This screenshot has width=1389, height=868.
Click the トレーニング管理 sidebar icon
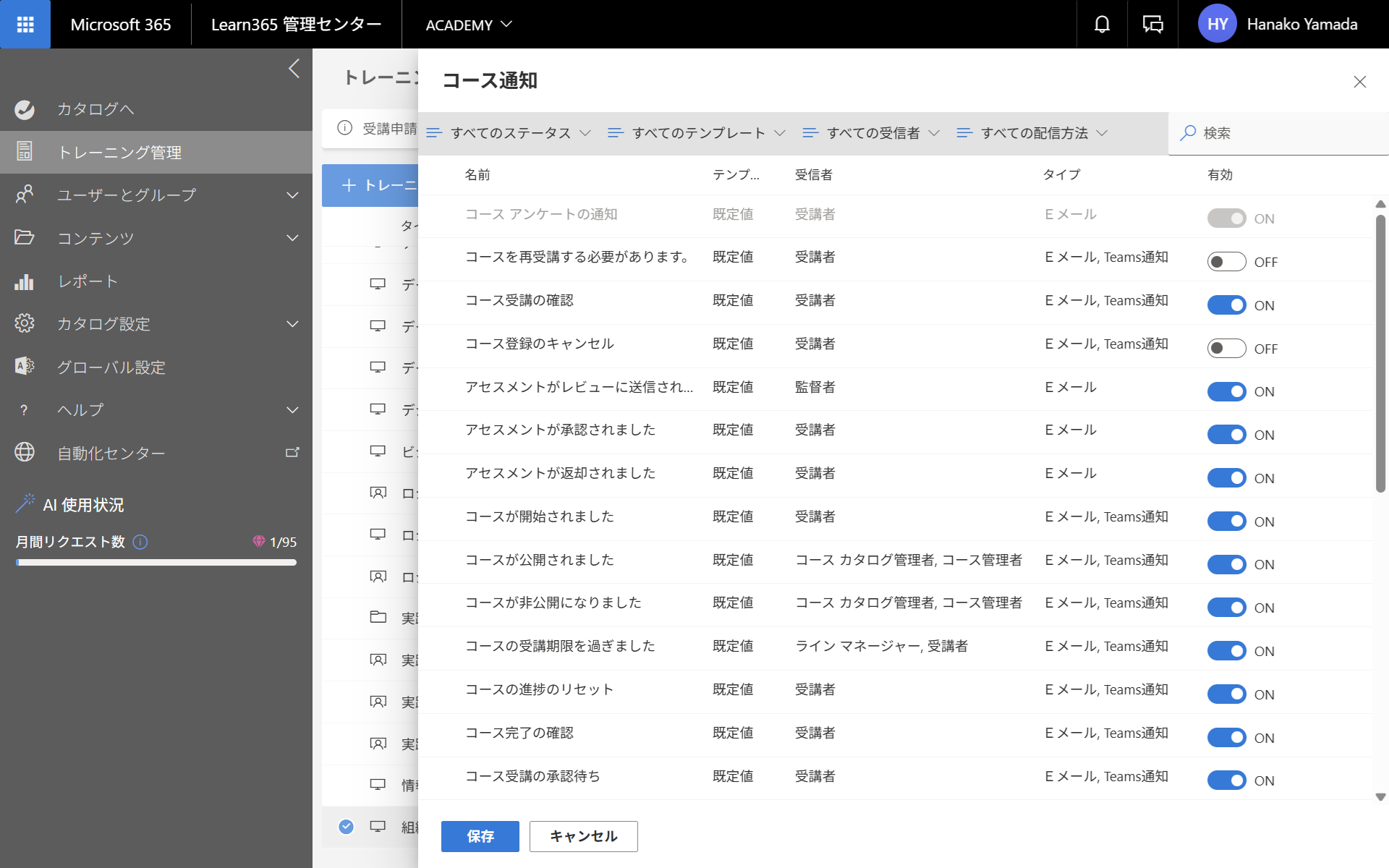[x=25, y=151]
